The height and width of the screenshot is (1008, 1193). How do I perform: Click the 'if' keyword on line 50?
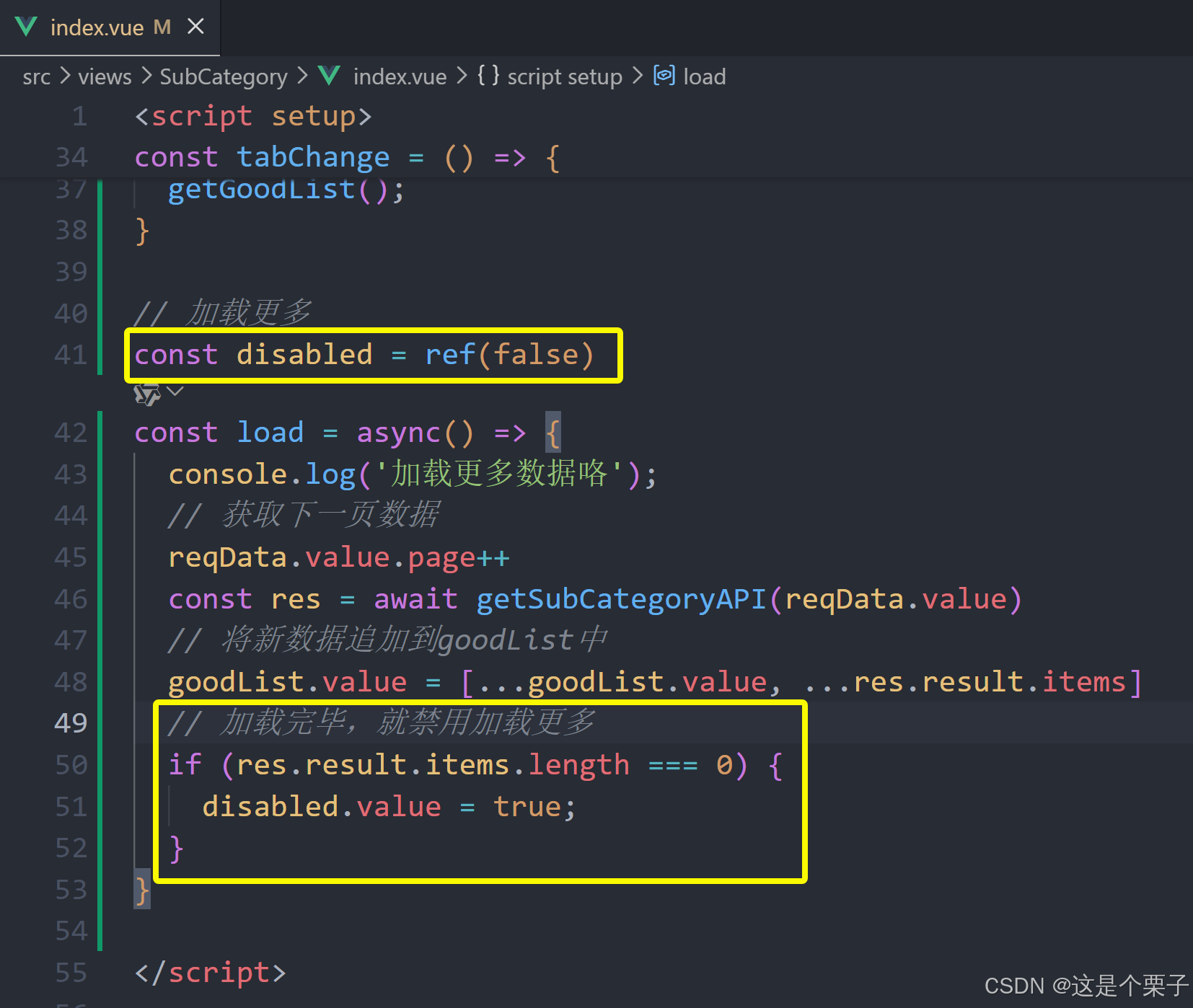coord(185,765)
